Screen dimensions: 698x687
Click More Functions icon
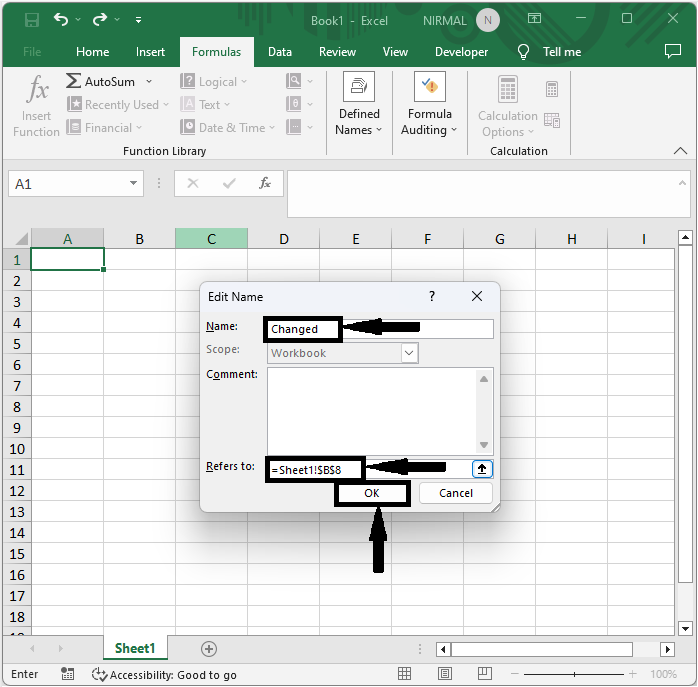(294, 127)
